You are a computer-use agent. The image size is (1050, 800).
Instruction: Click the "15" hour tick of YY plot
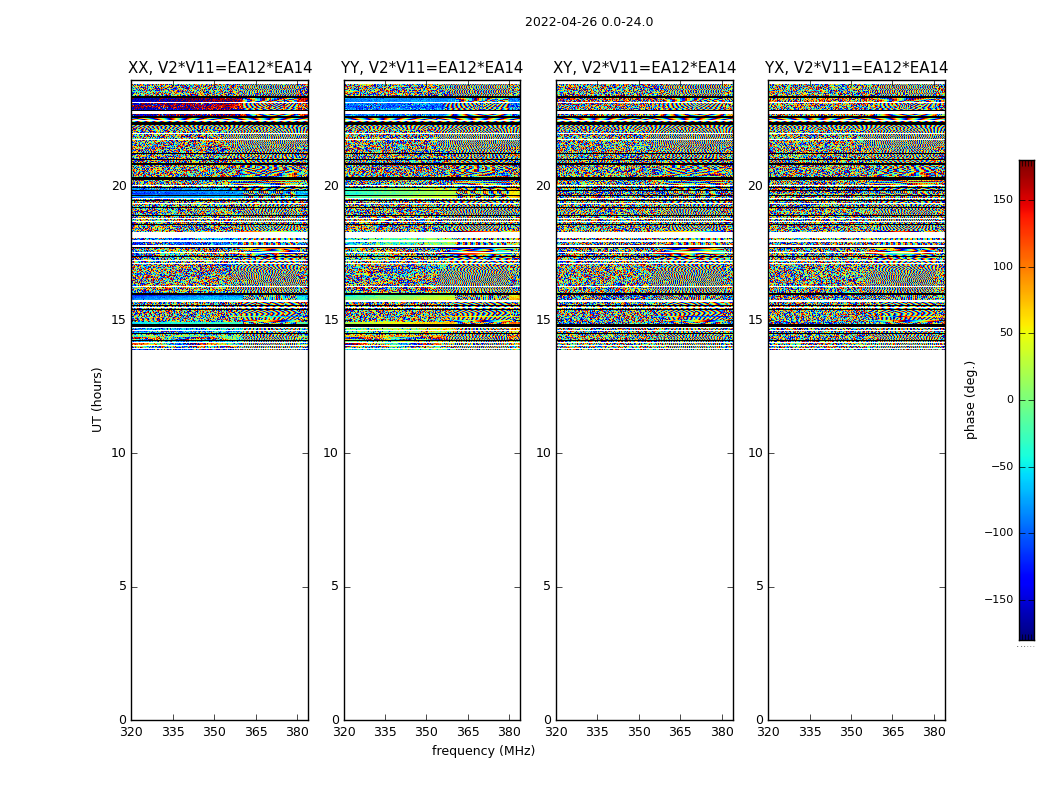point(331,320)
